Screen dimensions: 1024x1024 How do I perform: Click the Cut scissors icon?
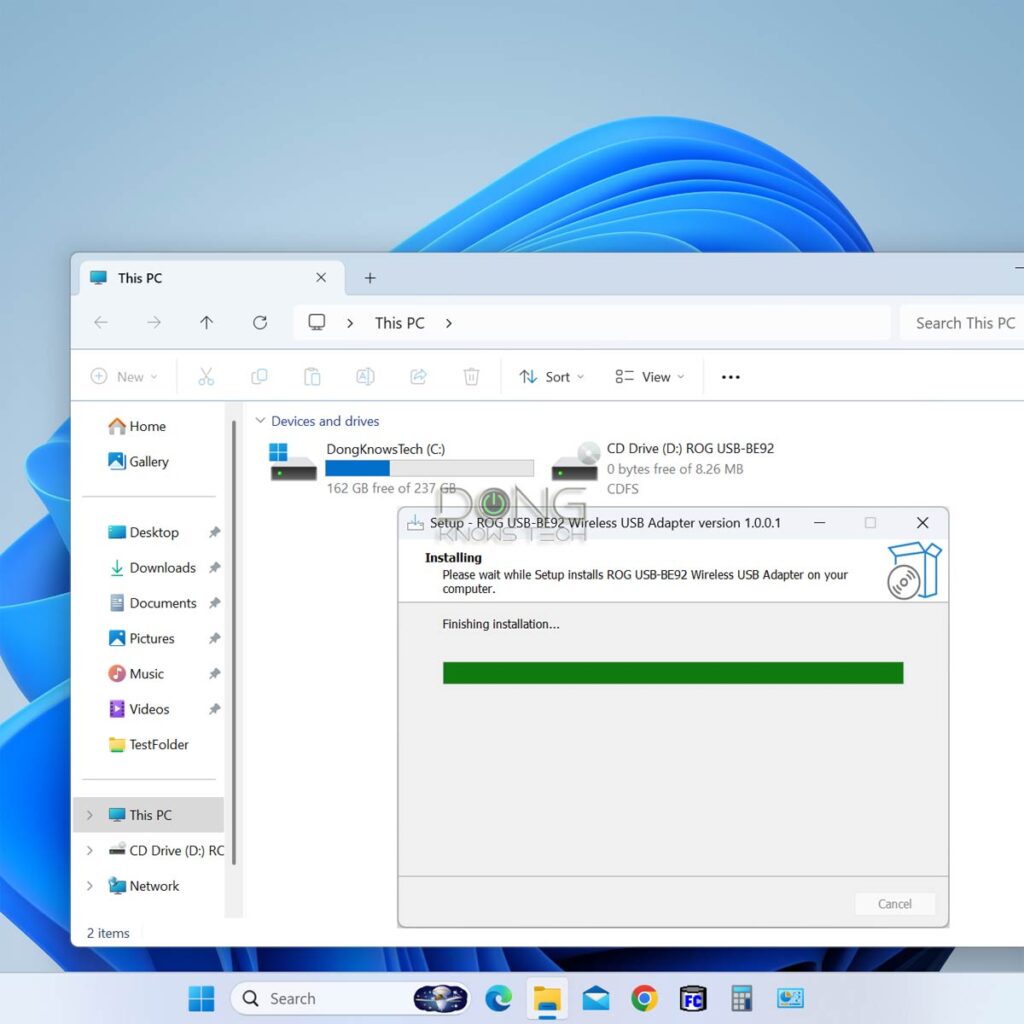pos(206,377)
